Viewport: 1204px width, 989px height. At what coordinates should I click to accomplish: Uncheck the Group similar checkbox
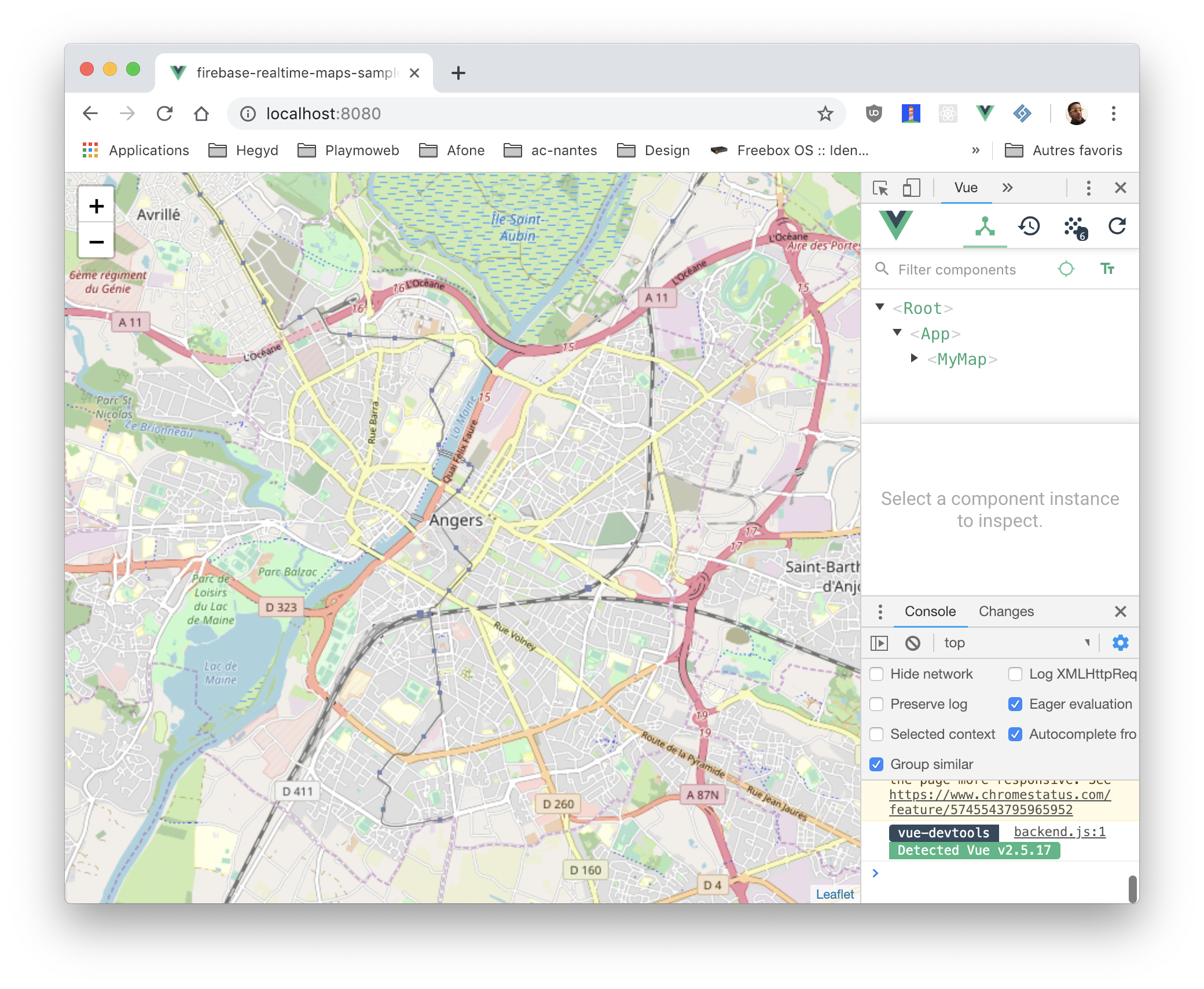pos(877,764)
